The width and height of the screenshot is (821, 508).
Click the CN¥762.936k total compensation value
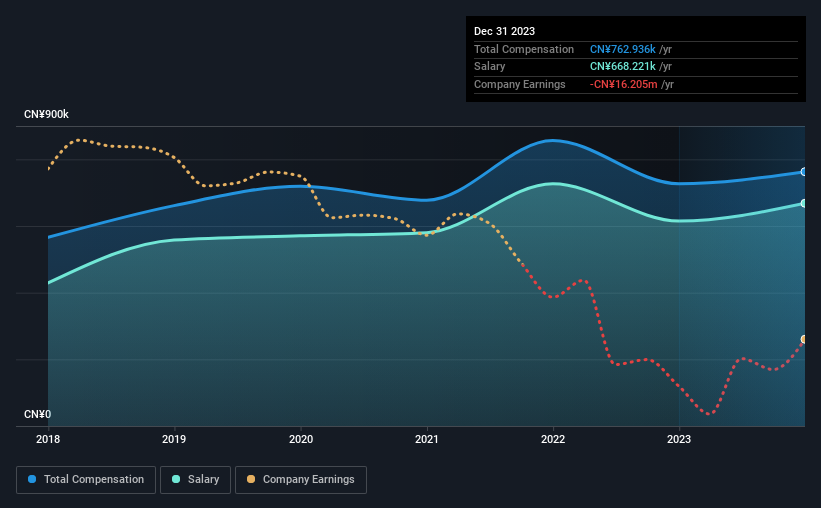(623, 49)
